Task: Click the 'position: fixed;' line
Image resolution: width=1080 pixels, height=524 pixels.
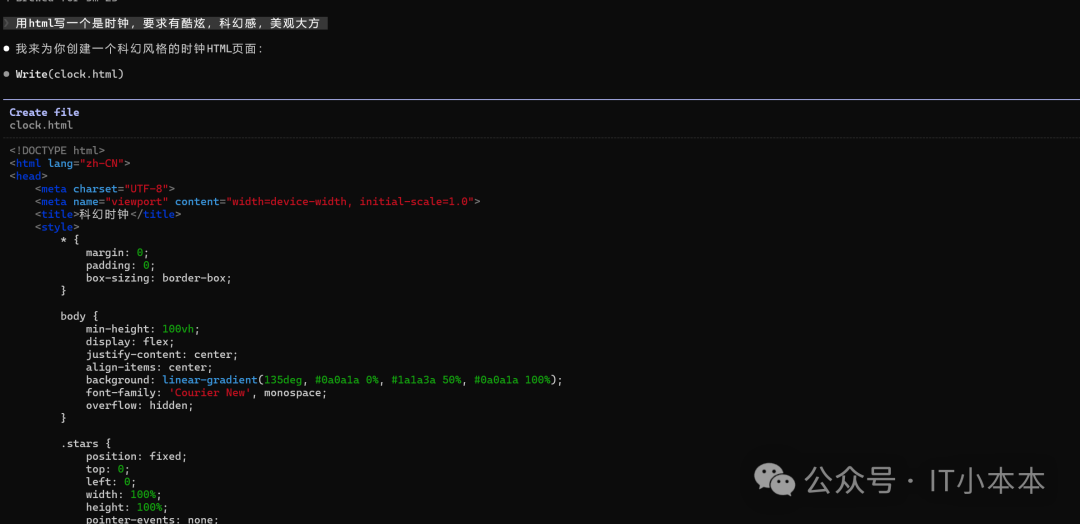Action: pos(136,457)
